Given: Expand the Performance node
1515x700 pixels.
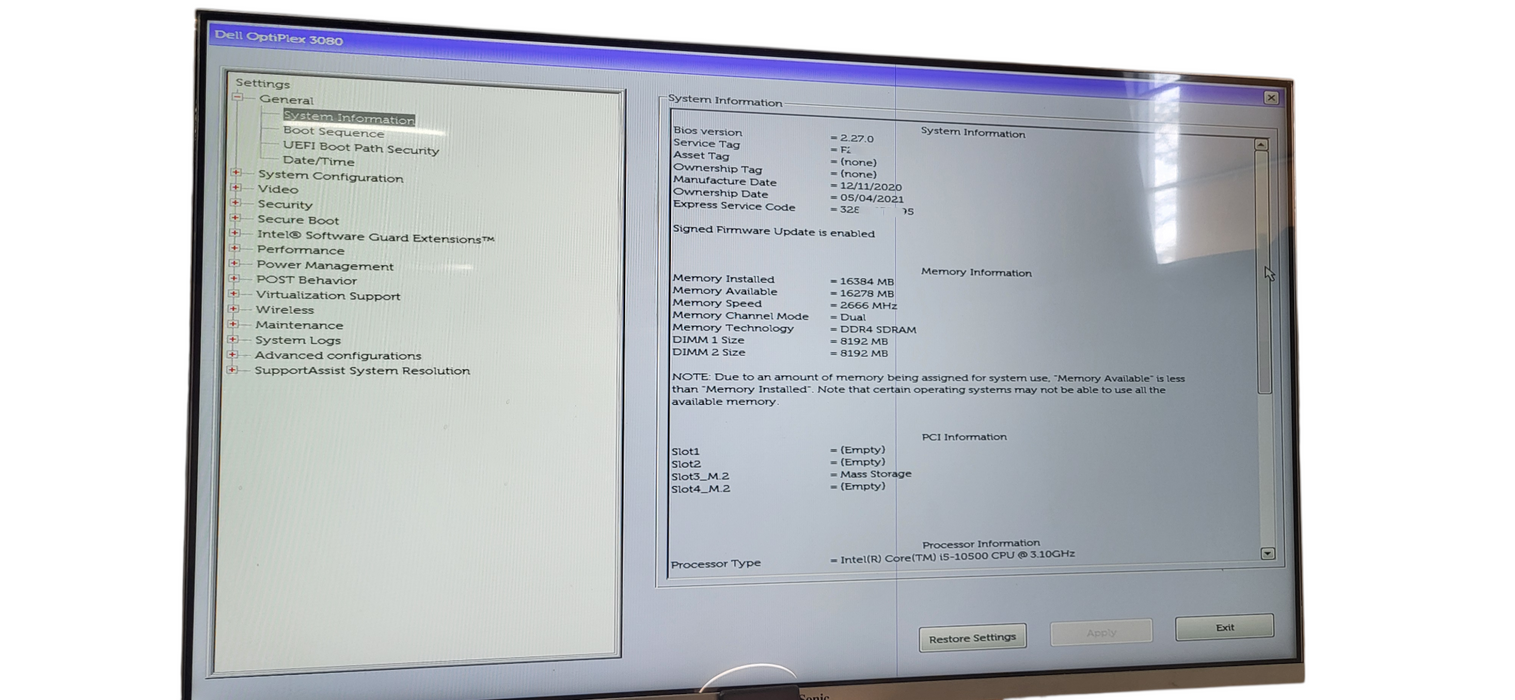Looking at the screenshot, I should pyautogui.click(x=235, y=249).
